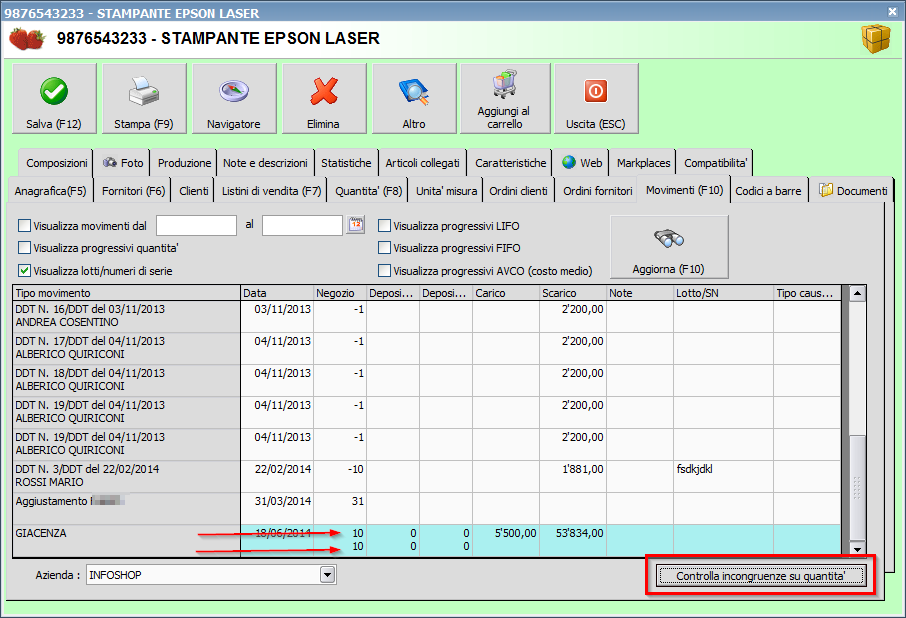Click the red Uscita (ESC) power icon

click(596, 91)
